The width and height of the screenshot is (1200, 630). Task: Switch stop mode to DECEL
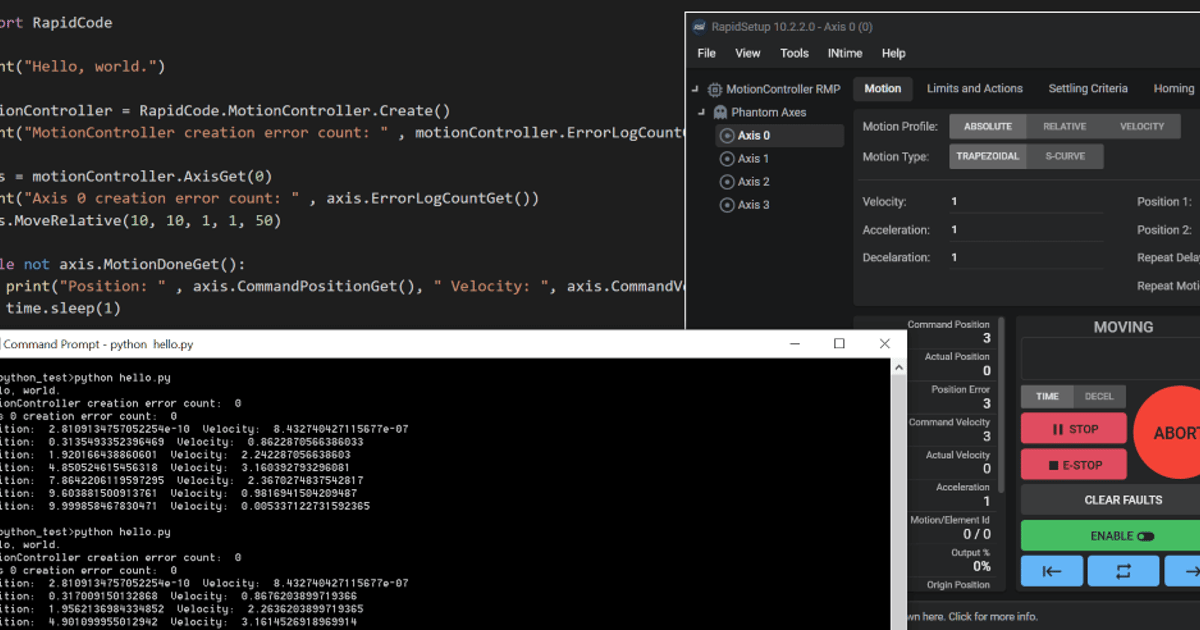click(1100, 396)
